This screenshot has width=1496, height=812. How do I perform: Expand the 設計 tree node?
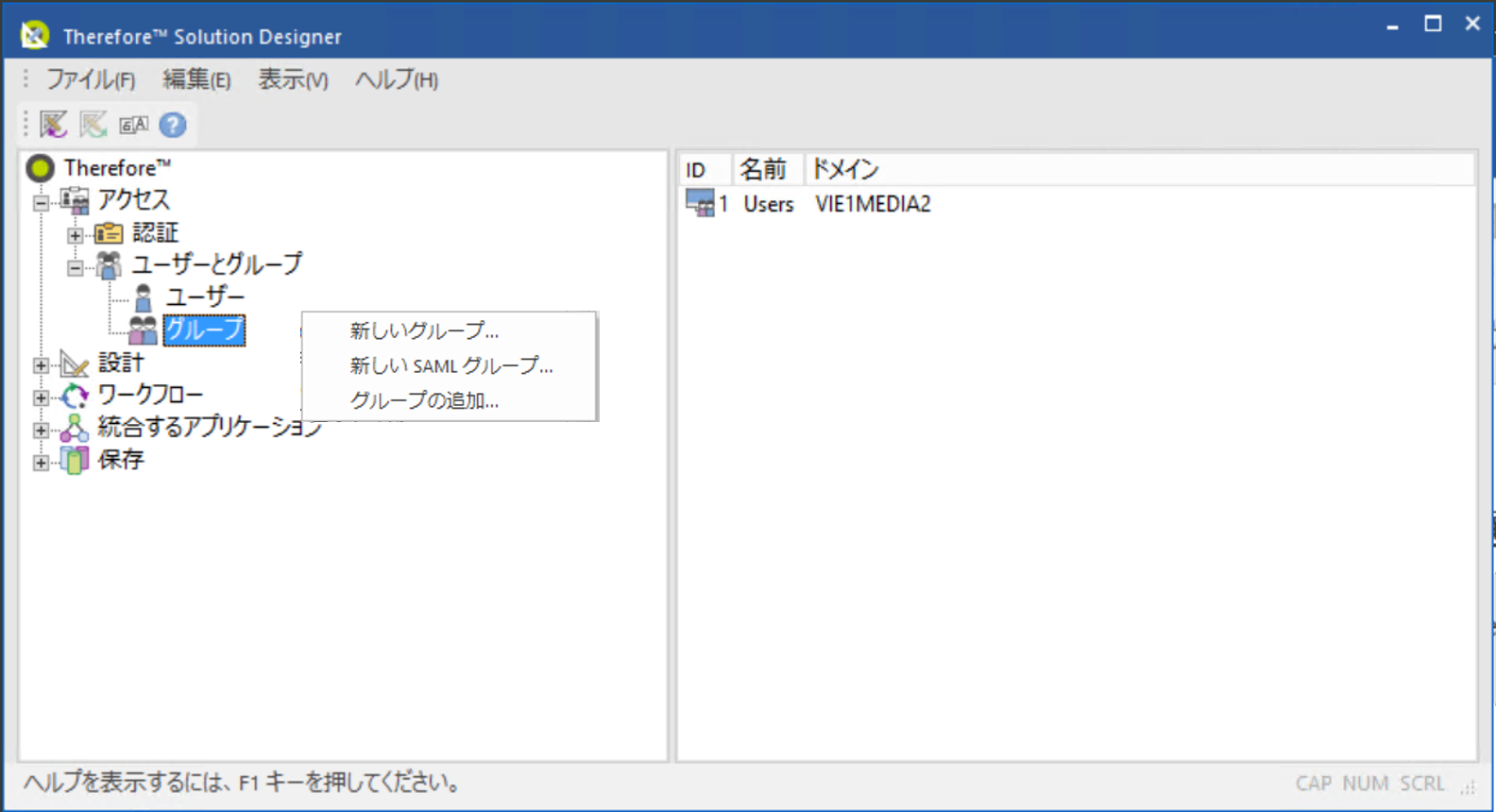pos(41,364)
